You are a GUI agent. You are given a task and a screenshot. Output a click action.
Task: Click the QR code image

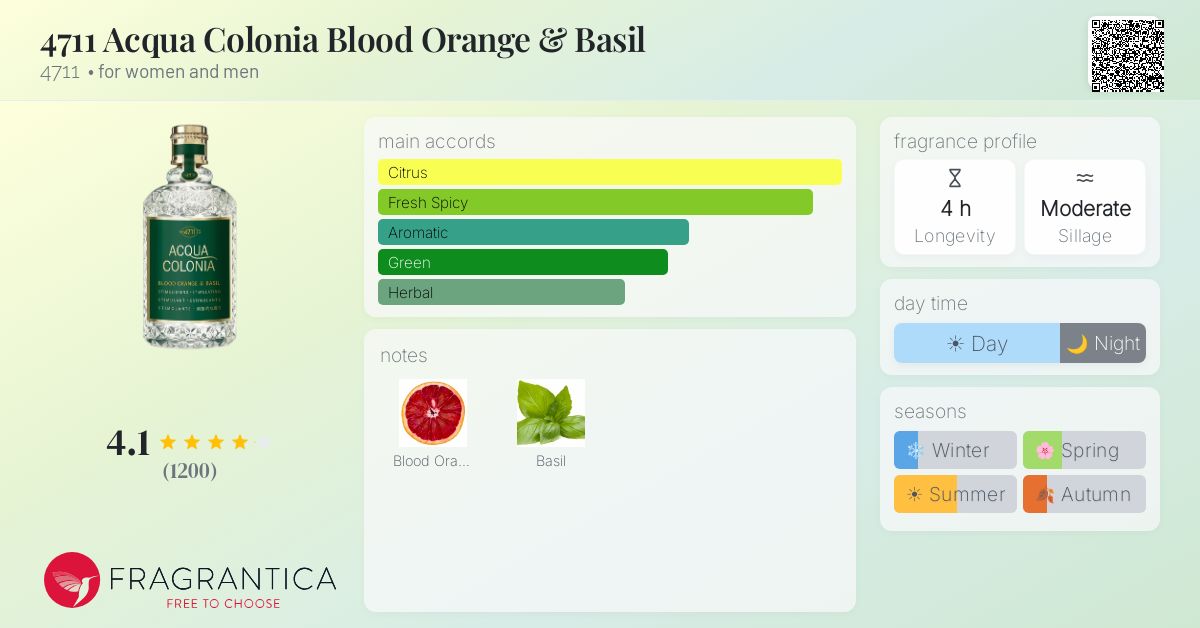pos(1127,55)
